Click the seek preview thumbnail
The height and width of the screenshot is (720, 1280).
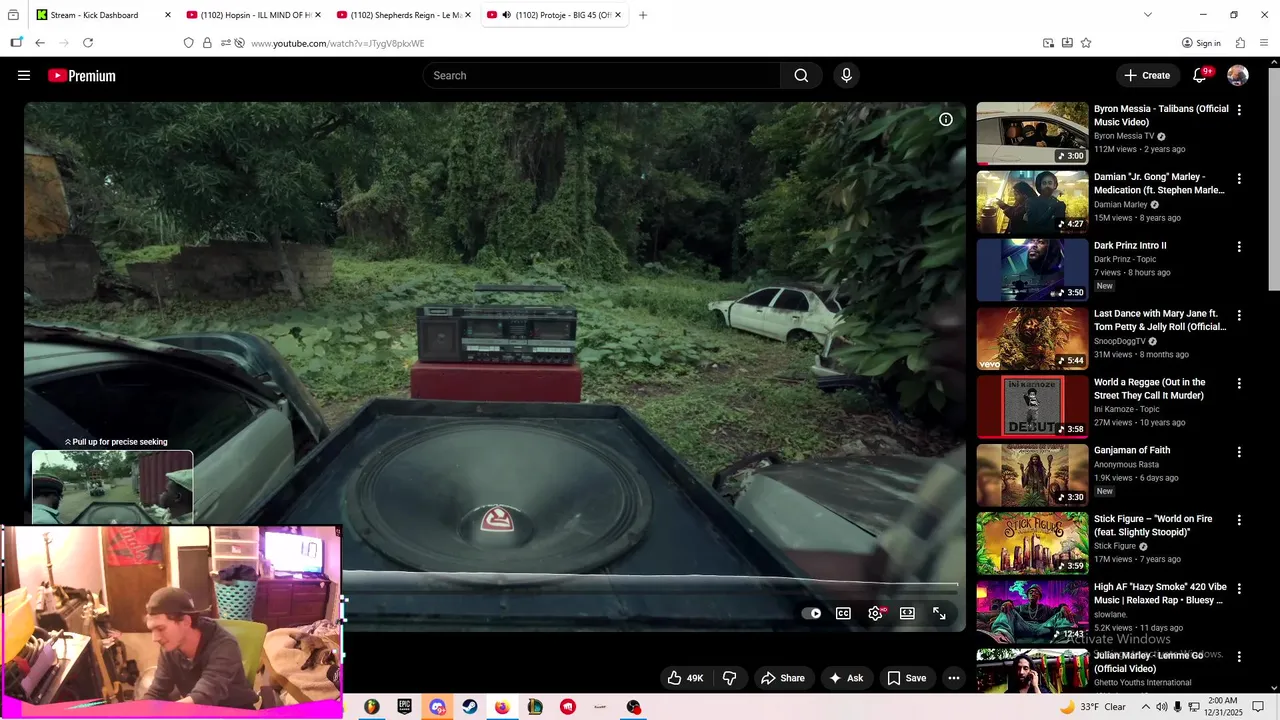click(x=113, y=487)
